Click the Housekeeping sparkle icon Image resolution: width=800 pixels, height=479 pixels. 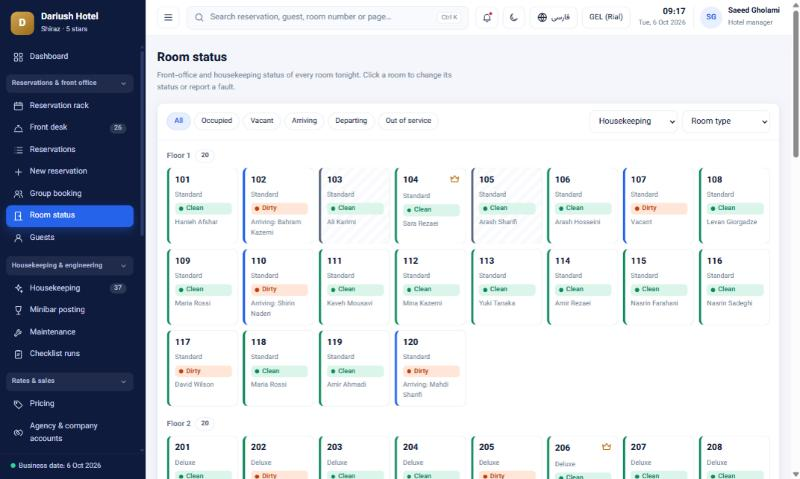[18, 288]
